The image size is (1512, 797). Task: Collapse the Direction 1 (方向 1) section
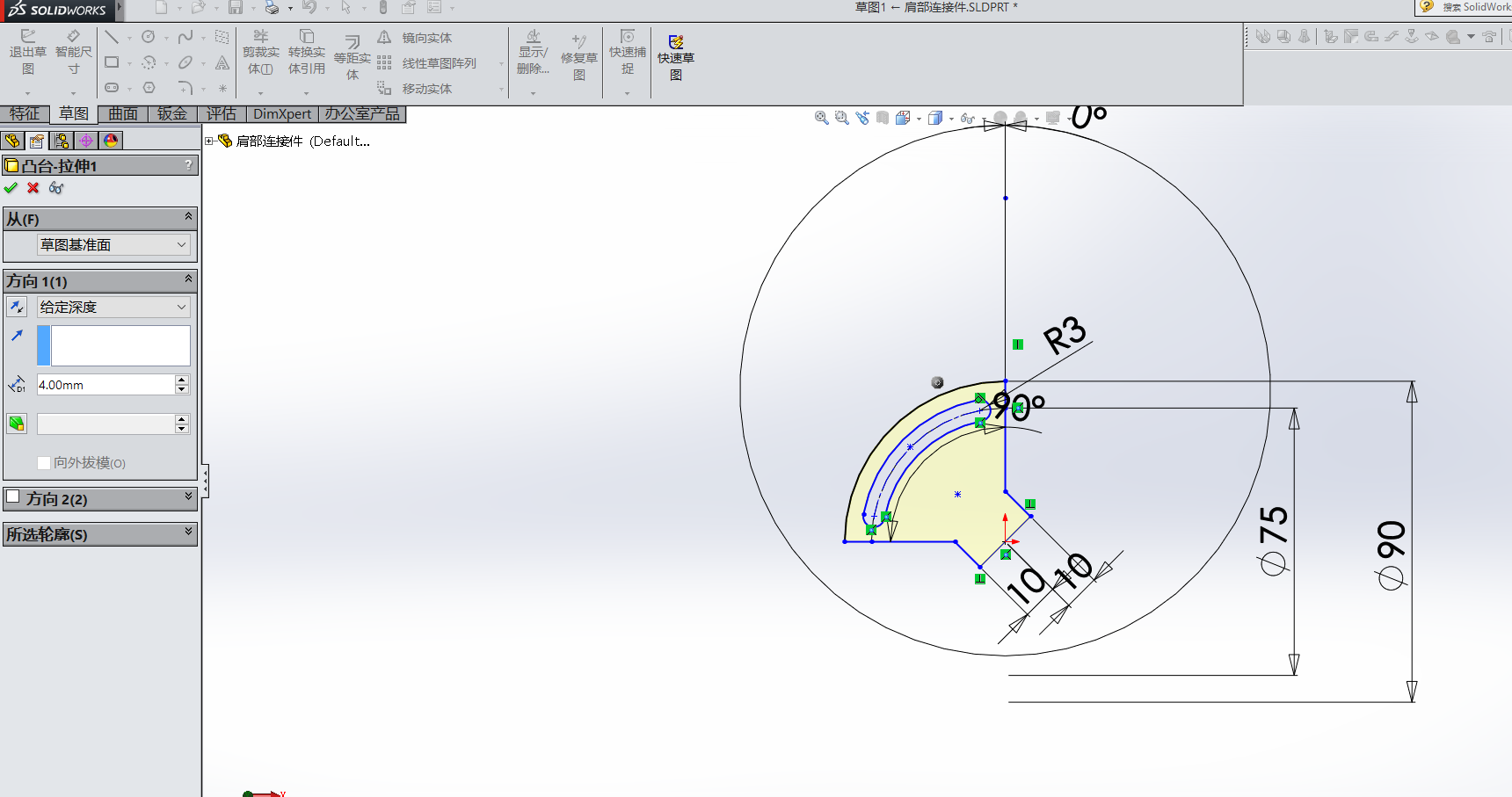[188, 279]
